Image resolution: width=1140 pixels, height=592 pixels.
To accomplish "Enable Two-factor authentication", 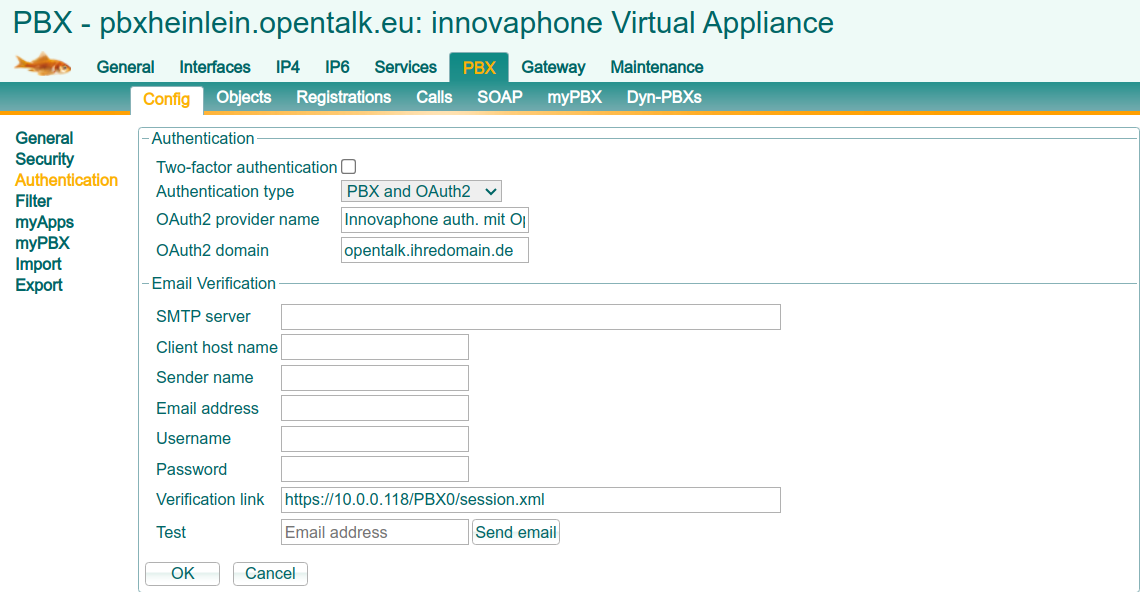I will [x=349, y=166].
